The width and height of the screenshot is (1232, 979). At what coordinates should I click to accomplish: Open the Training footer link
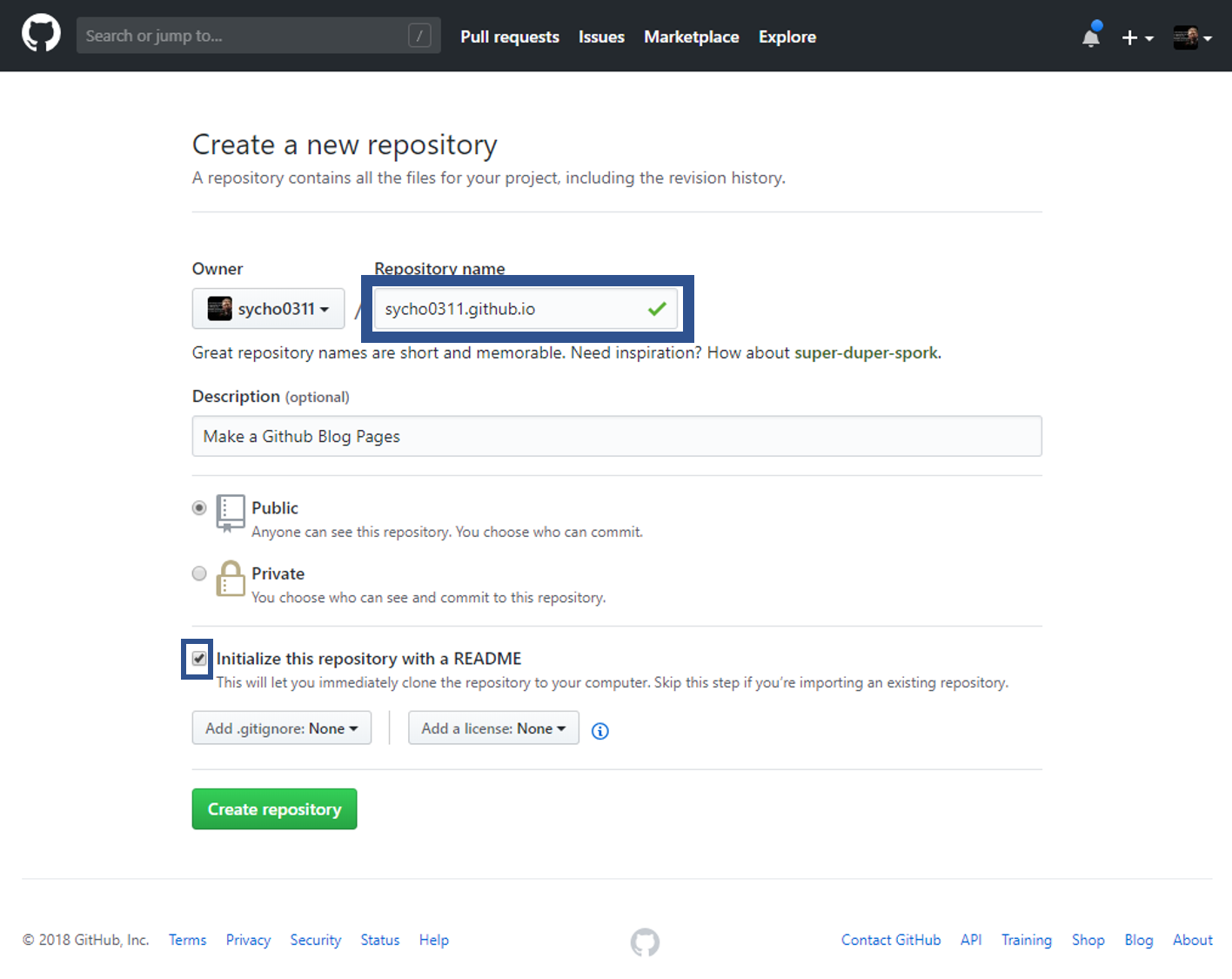(x=1027, y=940)
